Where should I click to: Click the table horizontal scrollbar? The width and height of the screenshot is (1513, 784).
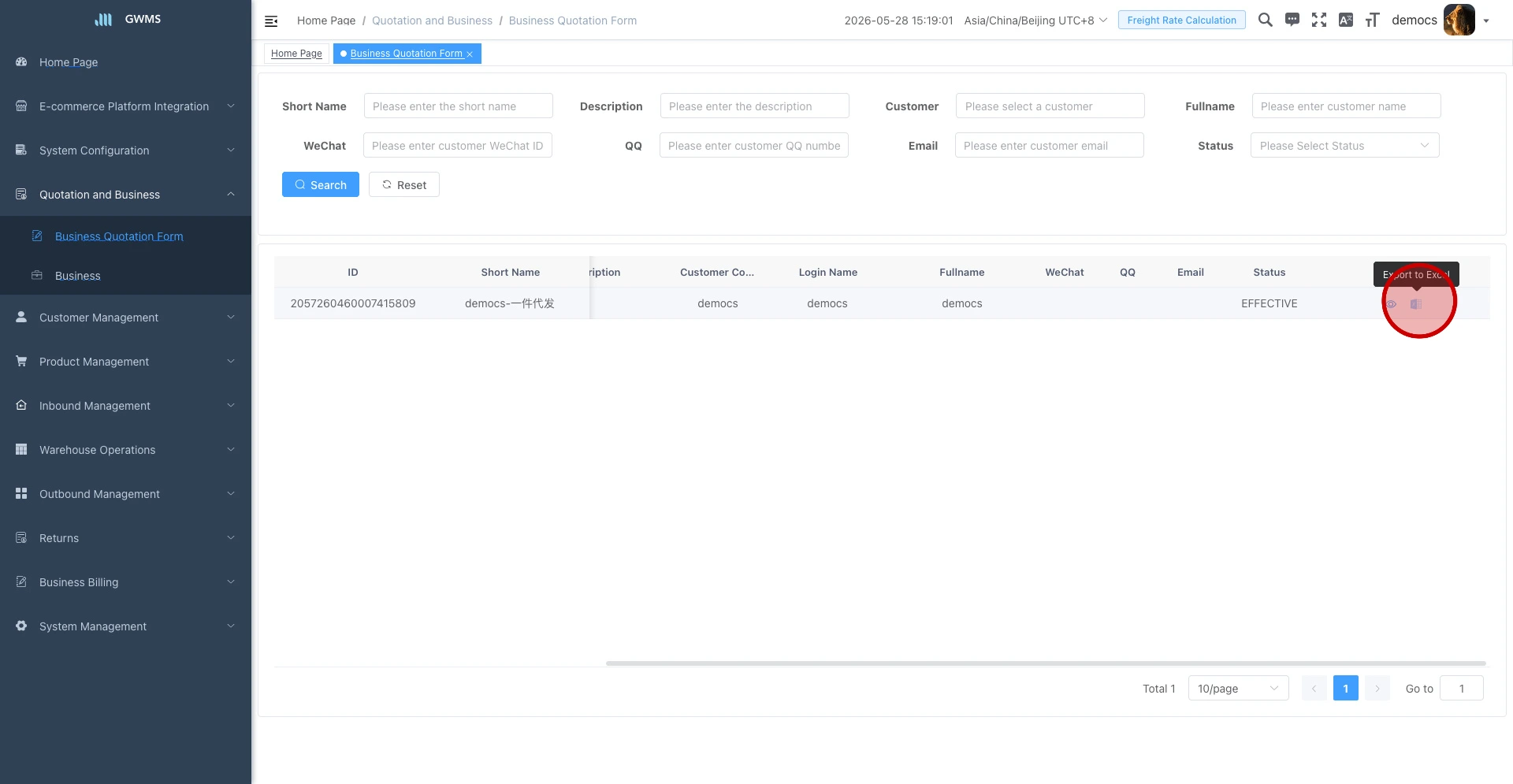tap(1046, 663)
